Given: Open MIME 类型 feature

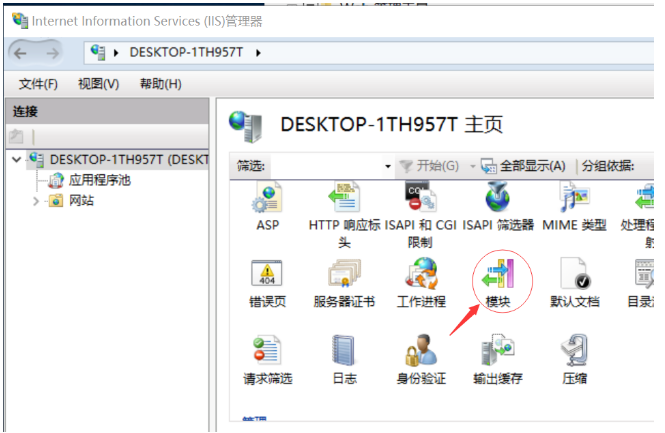Looking at the screenshot, I should tap(574, 198).
